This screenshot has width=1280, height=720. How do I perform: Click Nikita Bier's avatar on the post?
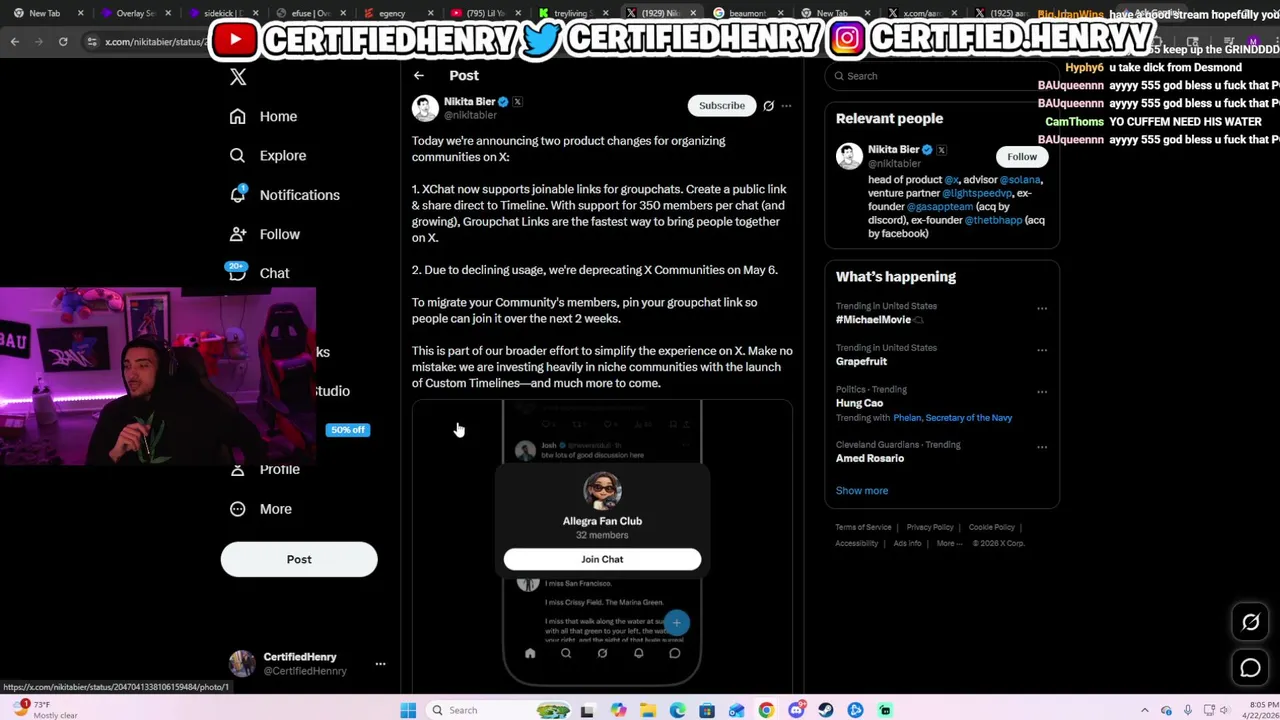click(425, 108)
